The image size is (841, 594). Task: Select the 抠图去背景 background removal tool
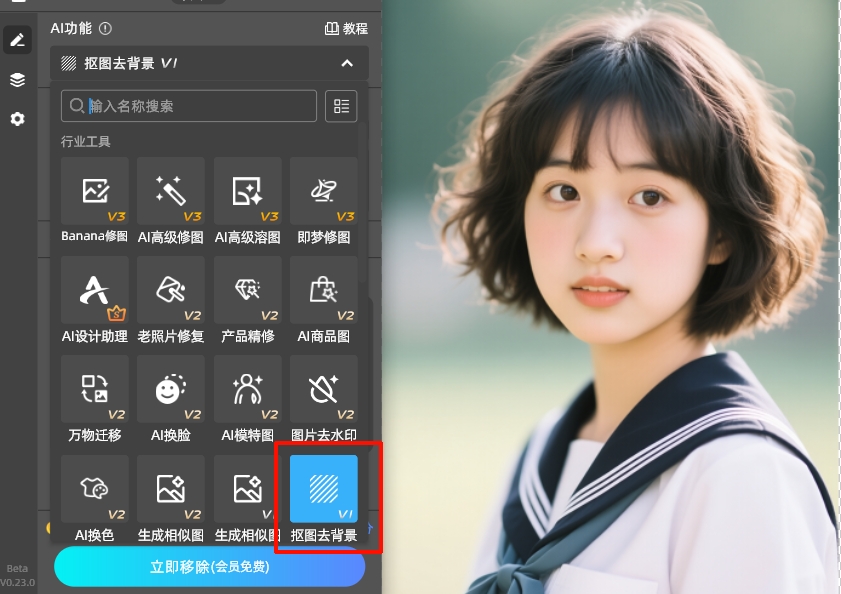pyautogui.click(x=324, y=490)
